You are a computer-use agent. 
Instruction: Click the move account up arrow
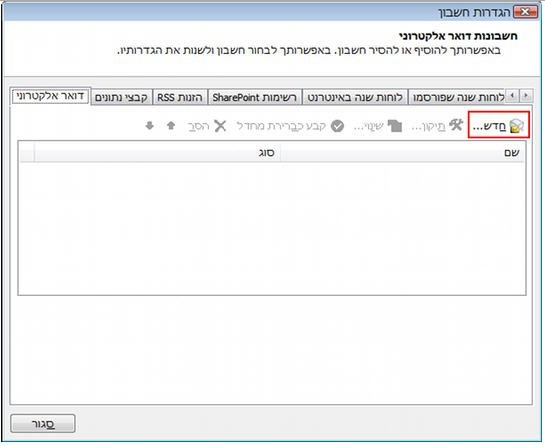coord(171,125)
